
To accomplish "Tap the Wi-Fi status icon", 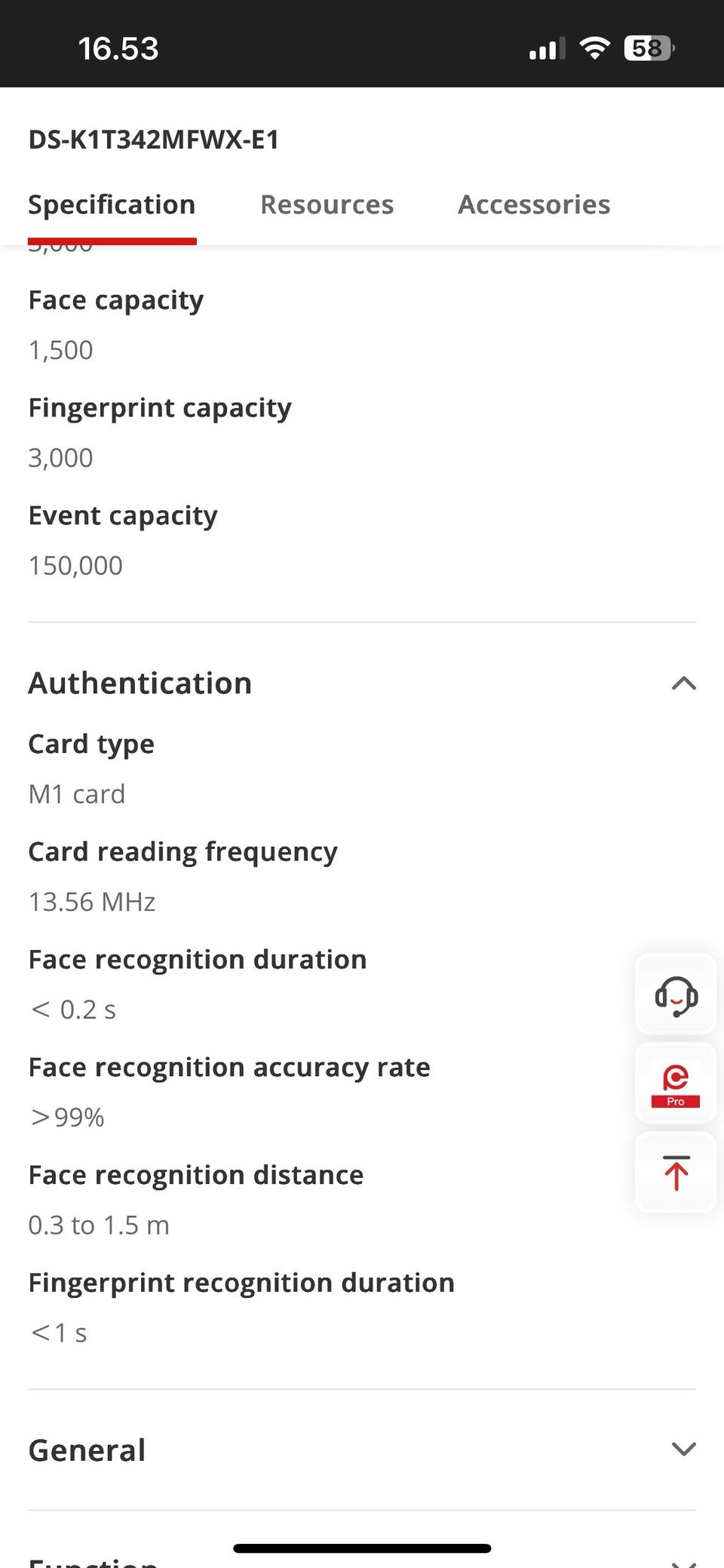I will point(595,49).
